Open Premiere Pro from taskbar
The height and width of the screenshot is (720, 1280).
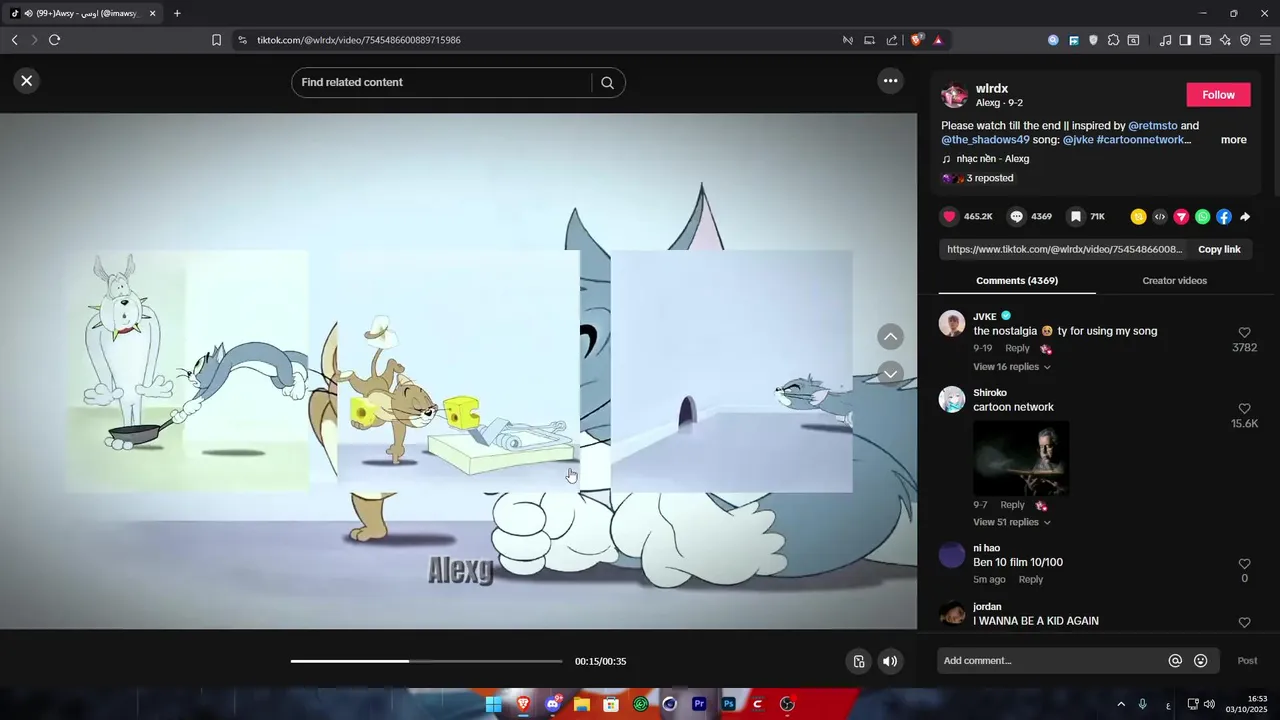699,704
